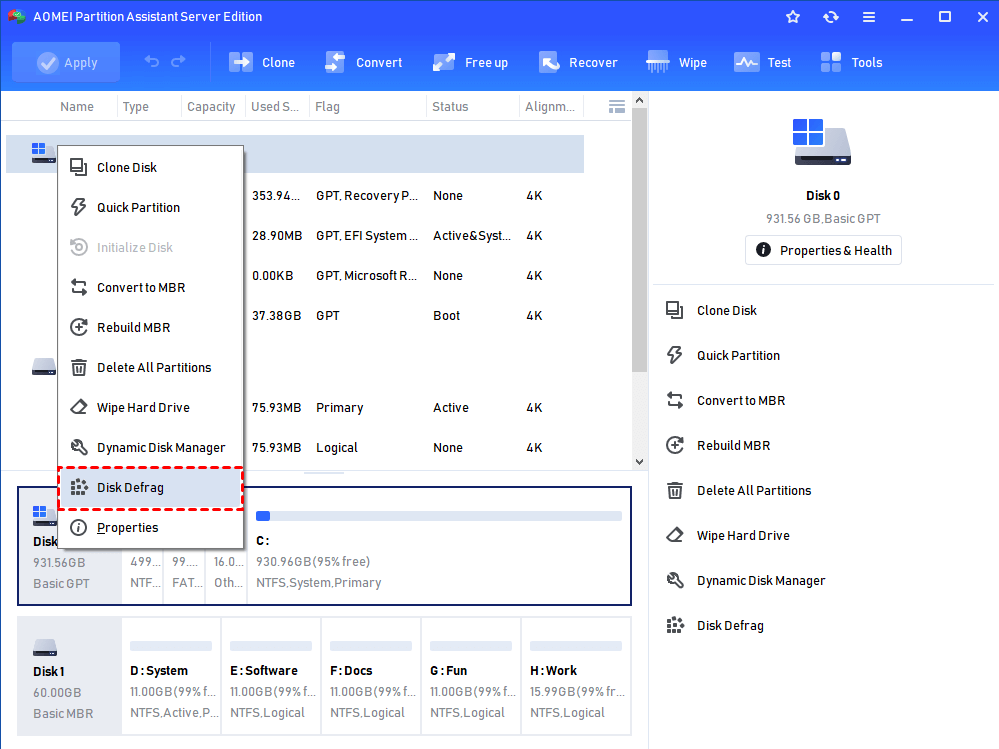Open the Tools toolbar item
This screenshot has height=749, width=999.
tap(851, 62)
